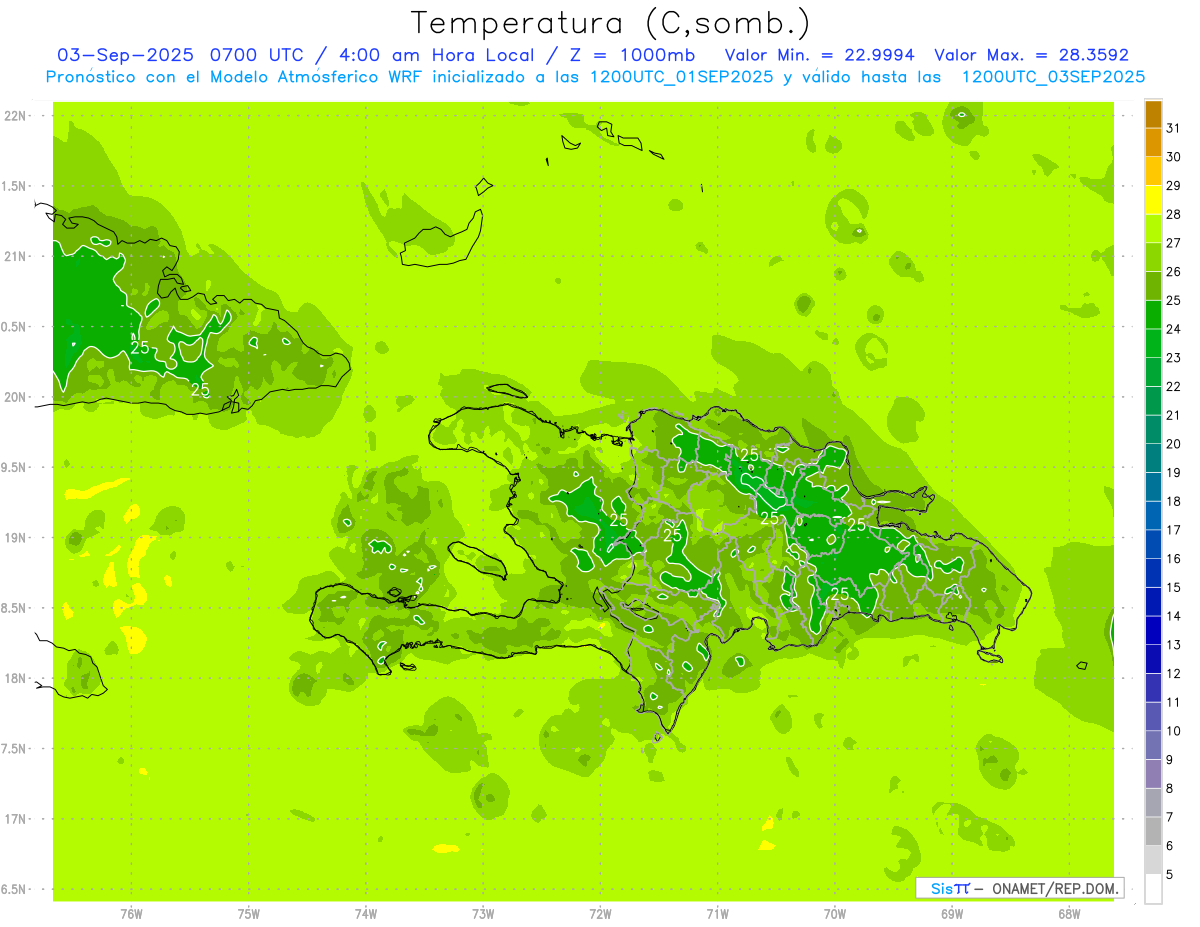Pick the orange swatch between 30 and 31
The width and height of the screenshot is (1200, 927).
(x=1153, y=143)
